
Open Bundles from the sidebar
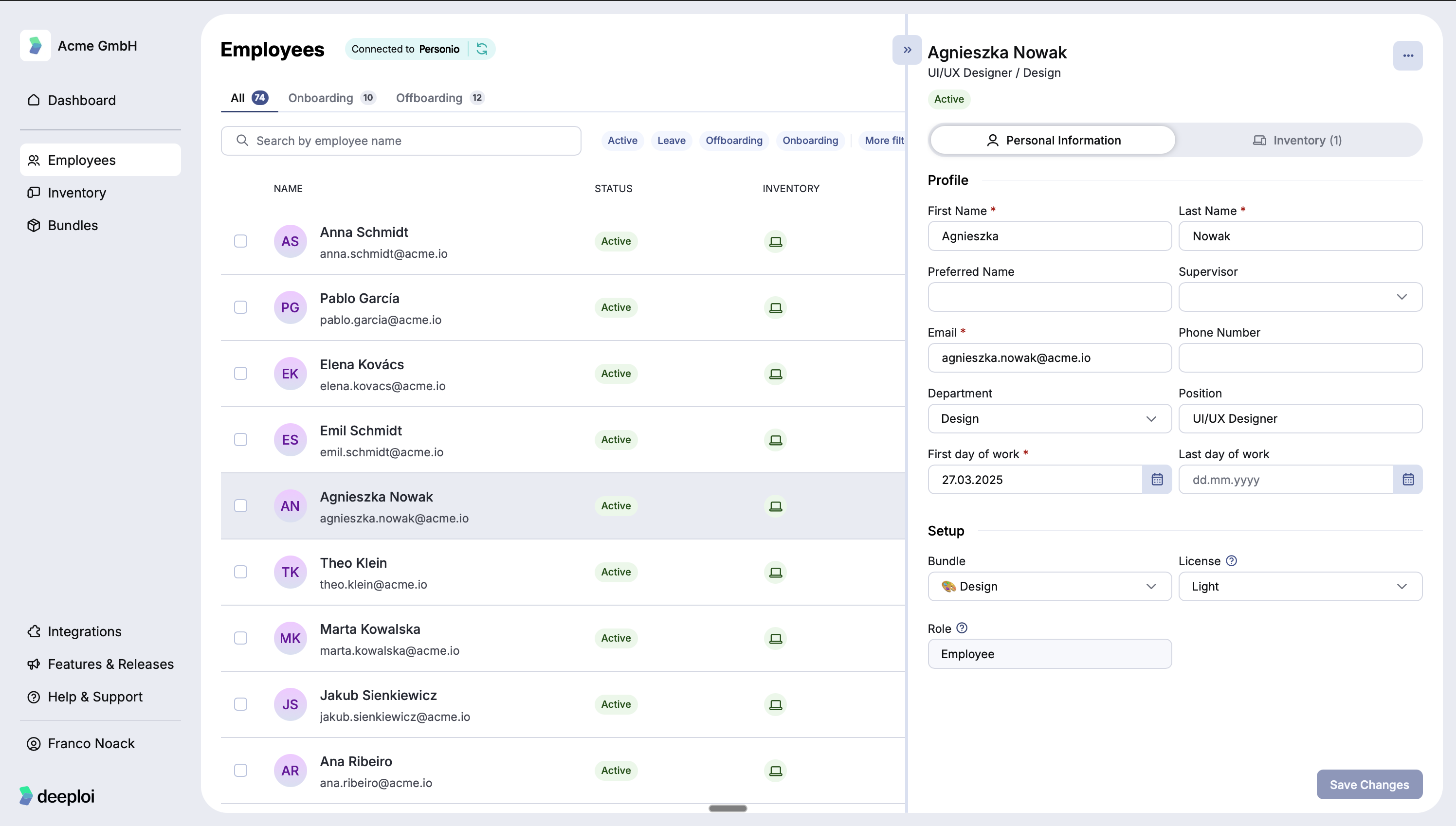73,225
